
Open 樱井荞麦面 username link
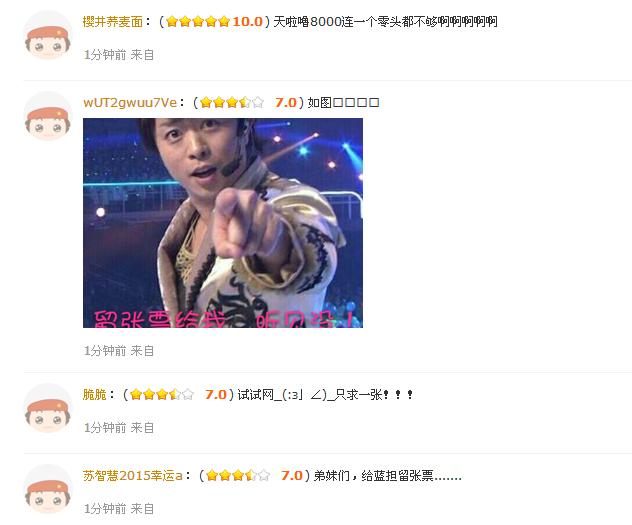pos(113,21)
